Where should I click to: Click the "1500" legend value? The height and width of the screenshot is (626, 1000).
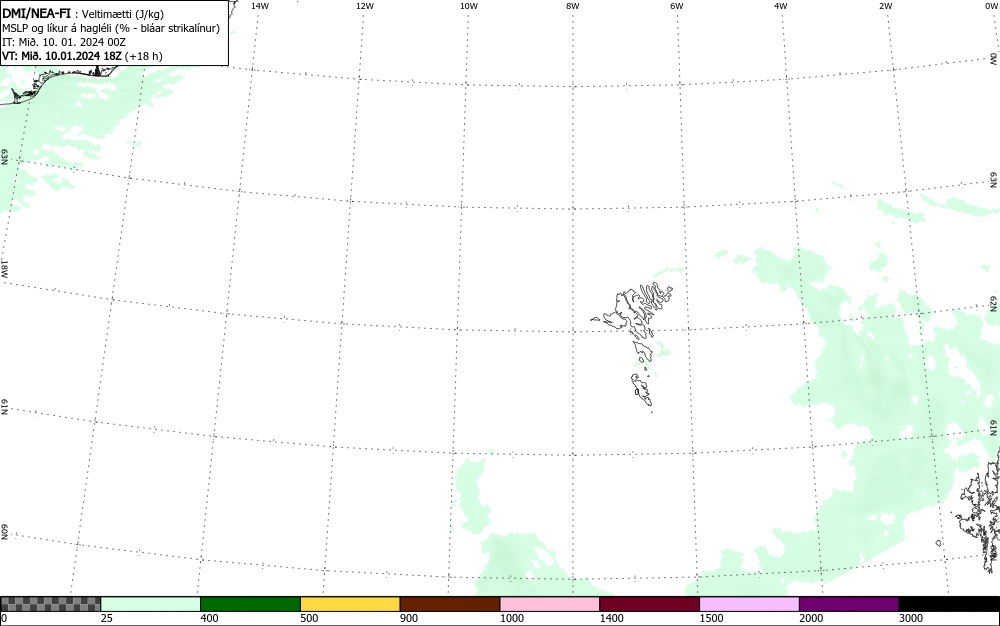pyautogui.click(x=711, y=618)
